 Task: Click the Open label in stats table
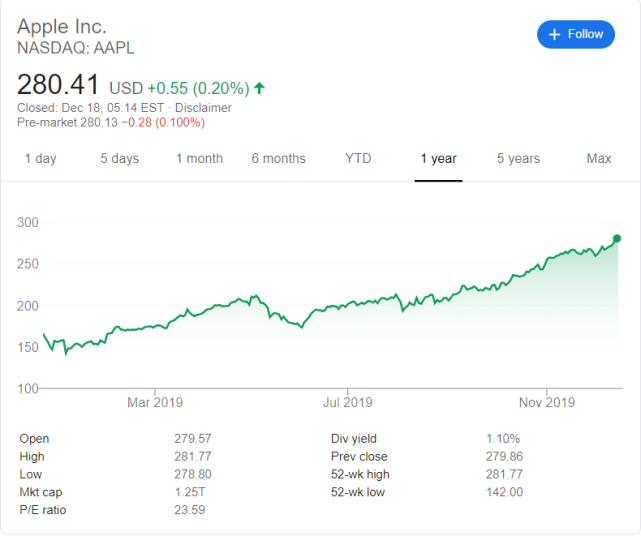pyautogui.click(x=34, y=439)
